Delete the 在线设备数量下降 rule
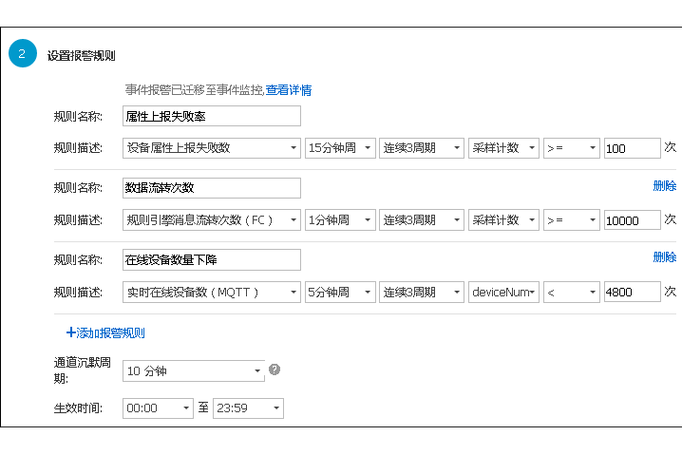The image size is (682, 455). tap(664, 257)
